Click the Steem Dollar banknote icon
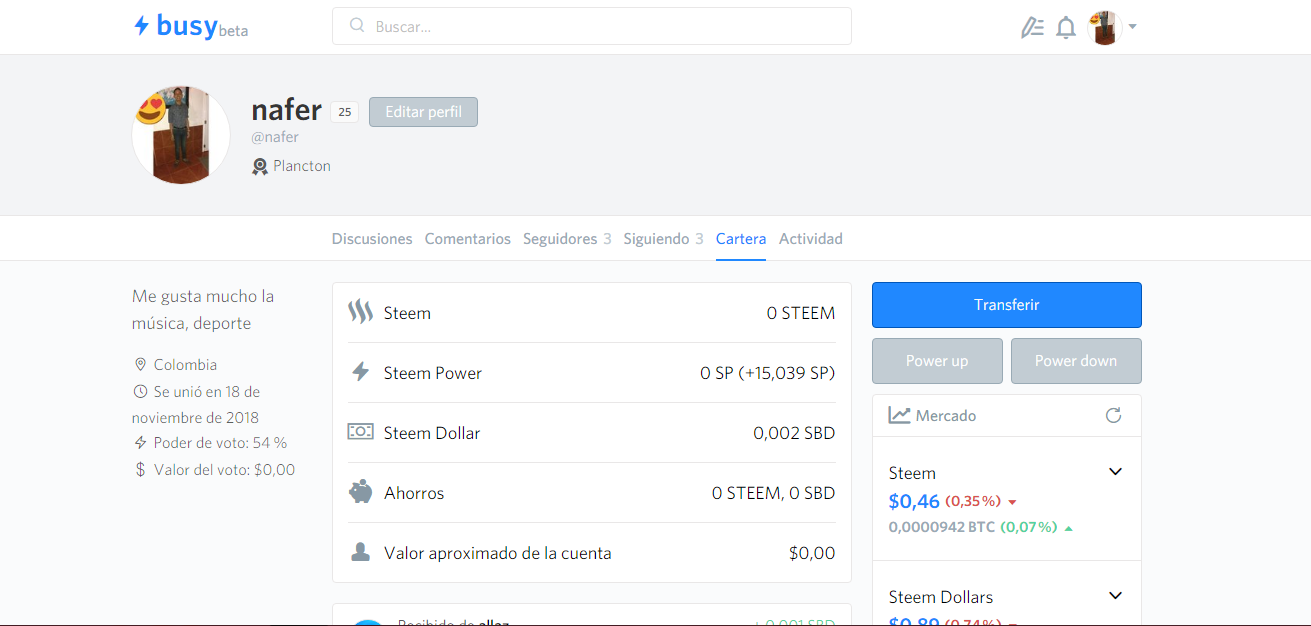The width and height of the screenshot is (1311, 626). click(x=360, y=432)
